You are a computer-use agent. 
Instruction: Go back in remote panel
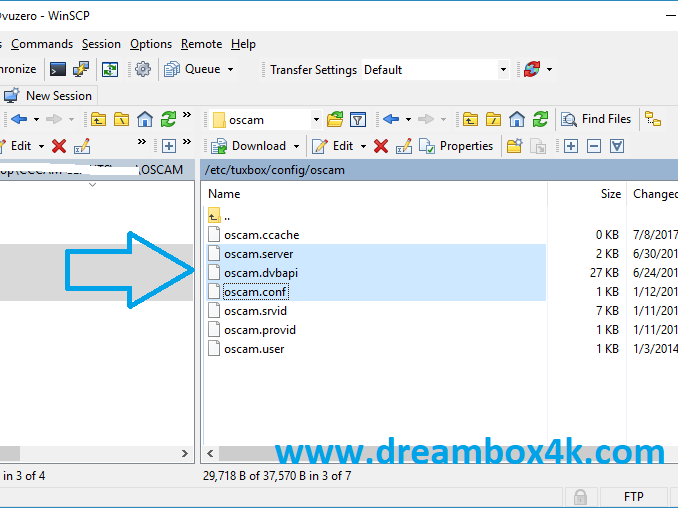pyautogui.click(x=391, y=119)
